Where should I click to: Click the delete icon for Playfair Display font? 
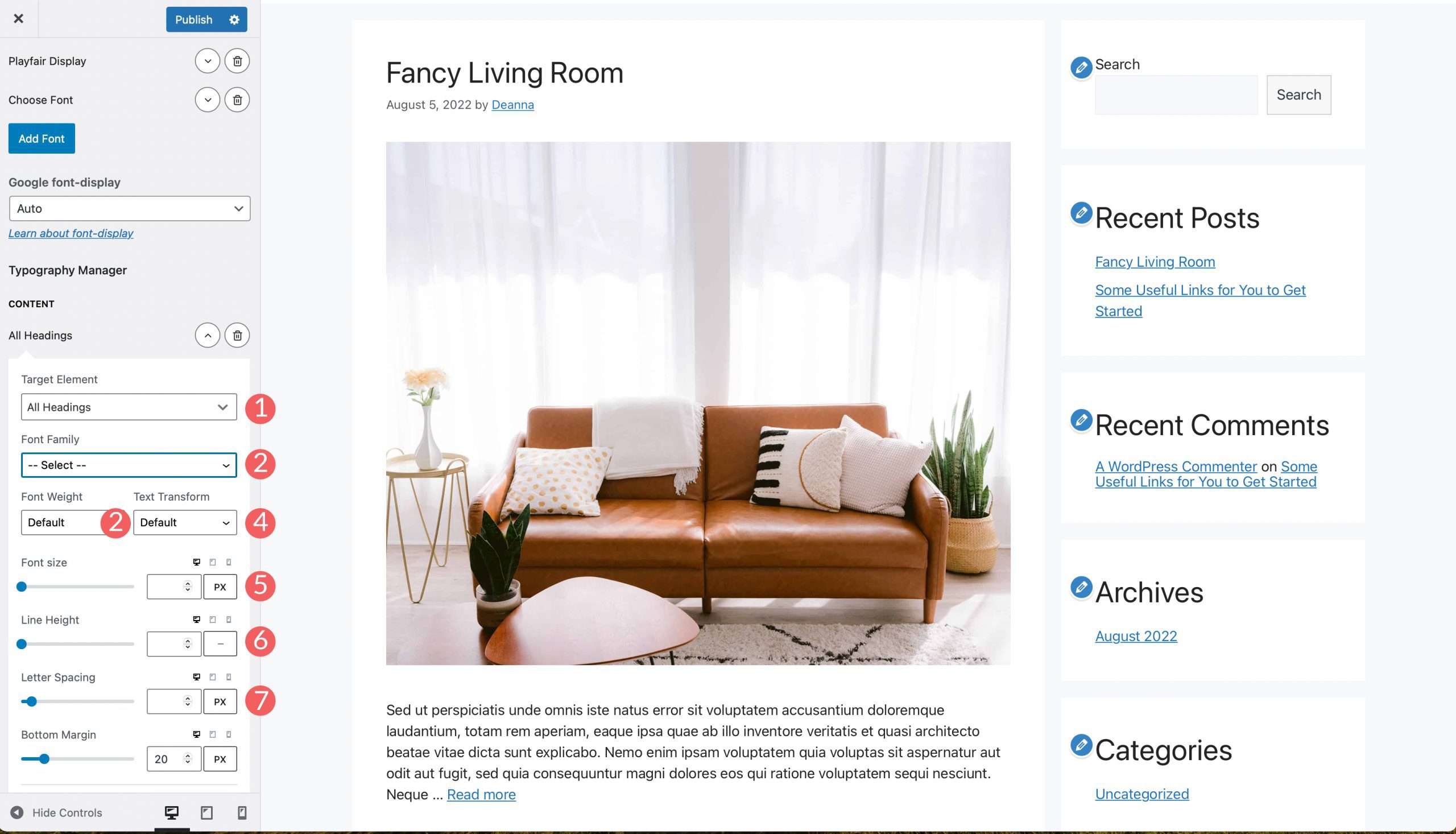point(237,61)
